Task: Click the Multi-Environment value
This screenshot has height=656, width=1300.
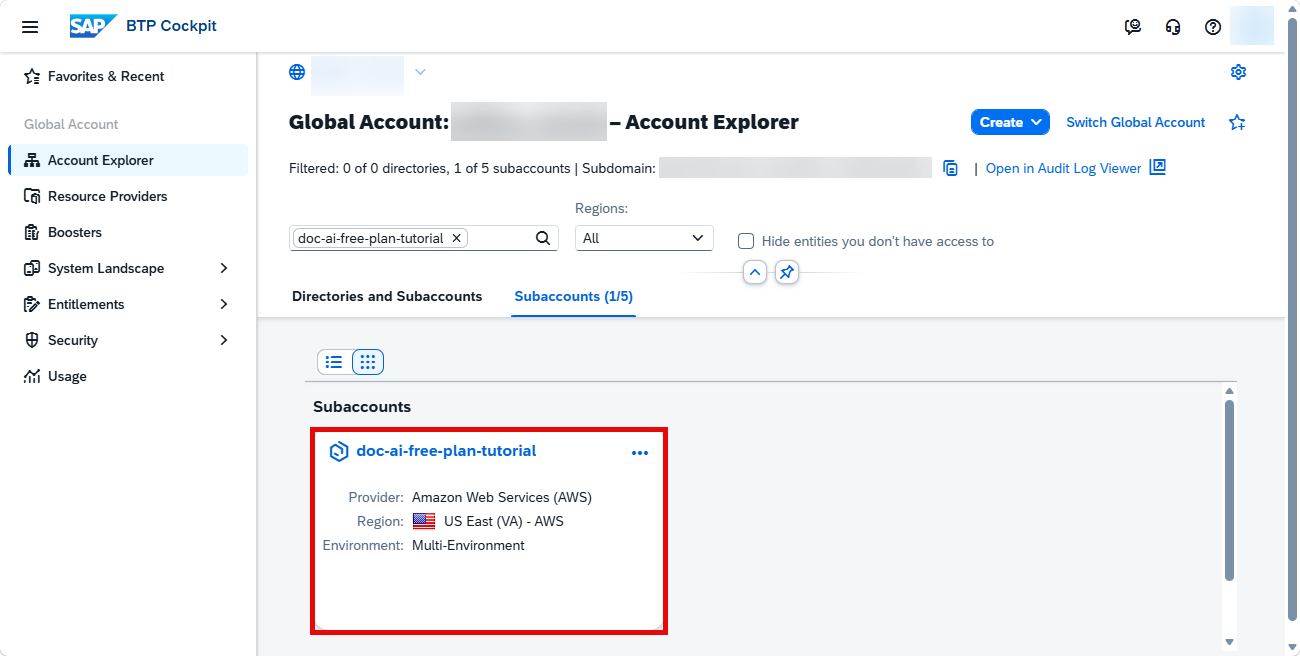Action: click(468, 545)
